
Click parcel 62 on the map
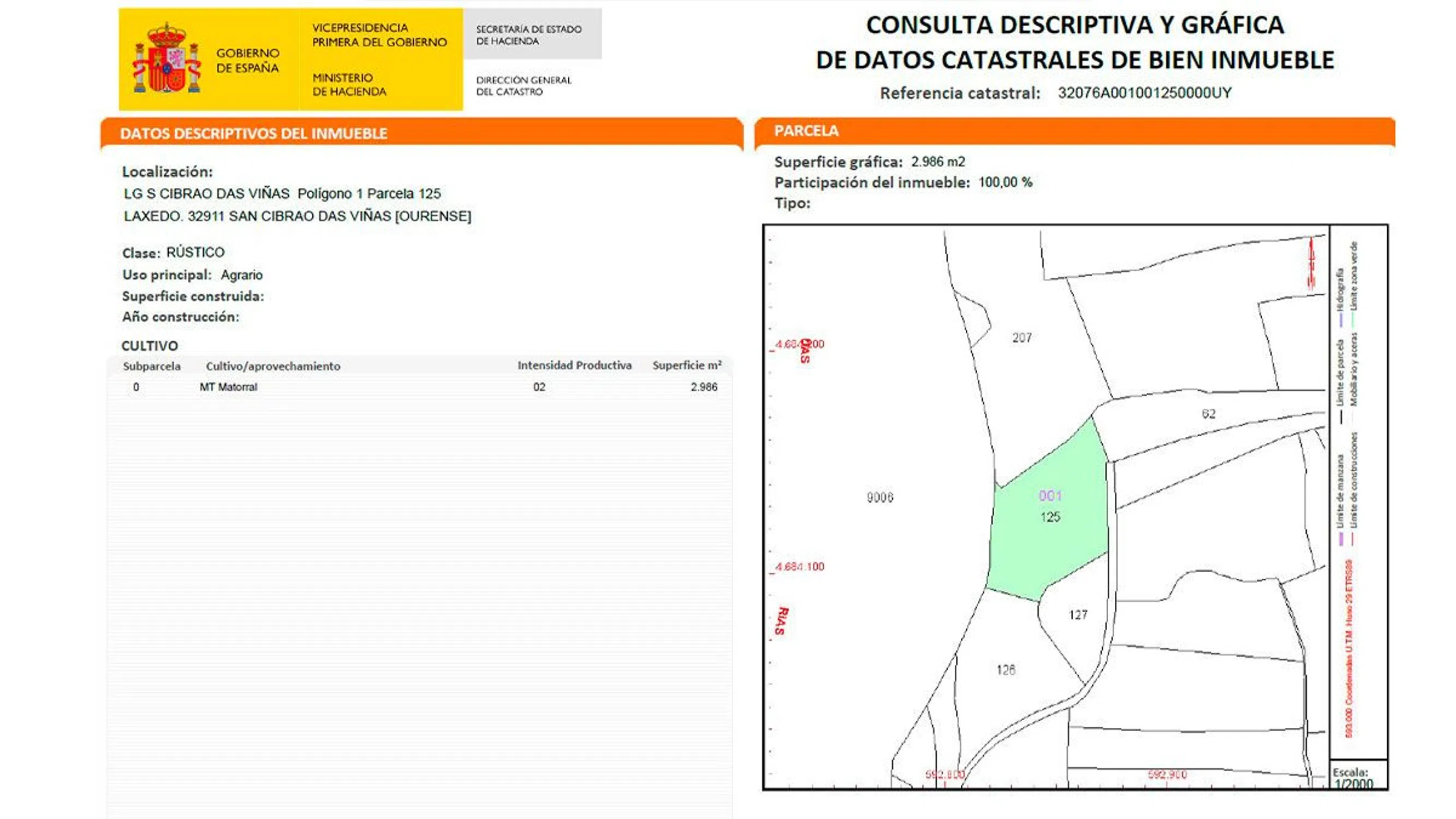[1209, 414]
